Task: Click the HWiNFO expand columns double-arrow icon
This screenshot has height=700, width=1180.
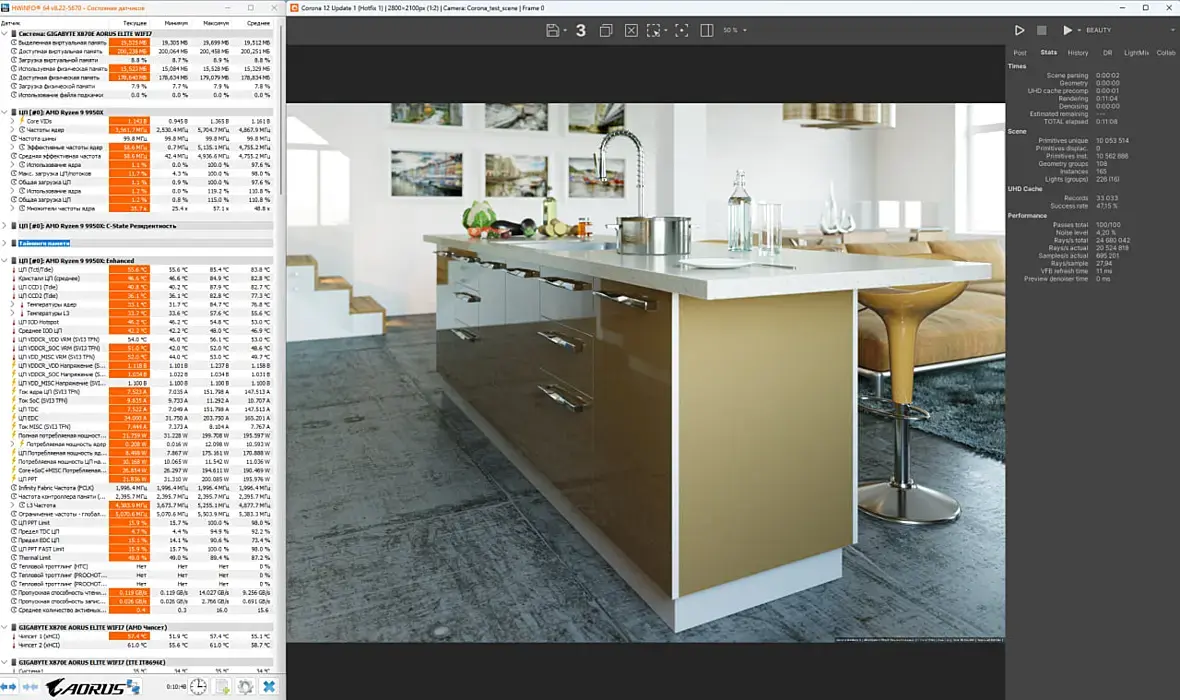Action: 8,686
